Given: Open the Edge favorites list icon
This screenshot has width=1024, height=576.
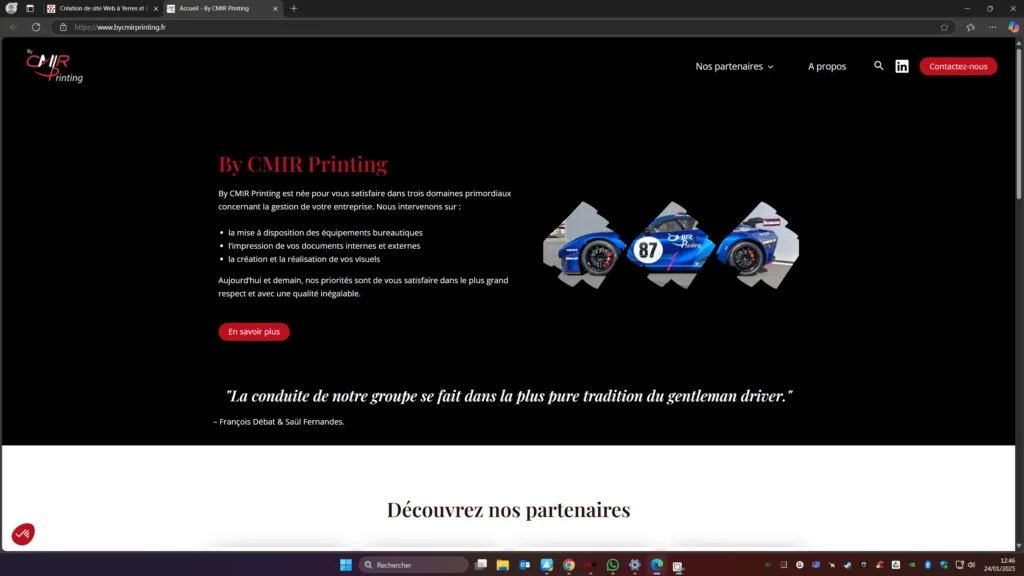Looking at the screenshot, I should [970, 27].
